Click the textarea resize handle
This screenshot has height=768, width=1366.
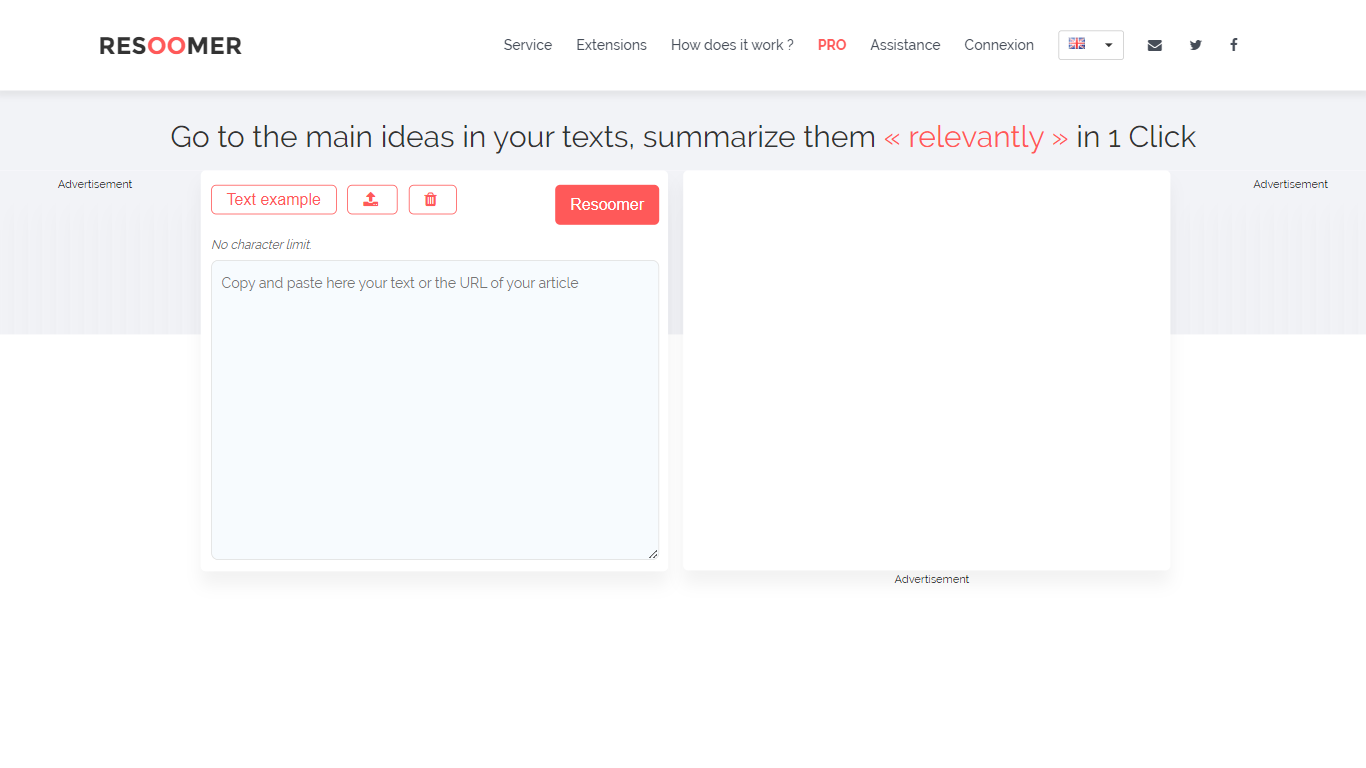coord(653,554)
